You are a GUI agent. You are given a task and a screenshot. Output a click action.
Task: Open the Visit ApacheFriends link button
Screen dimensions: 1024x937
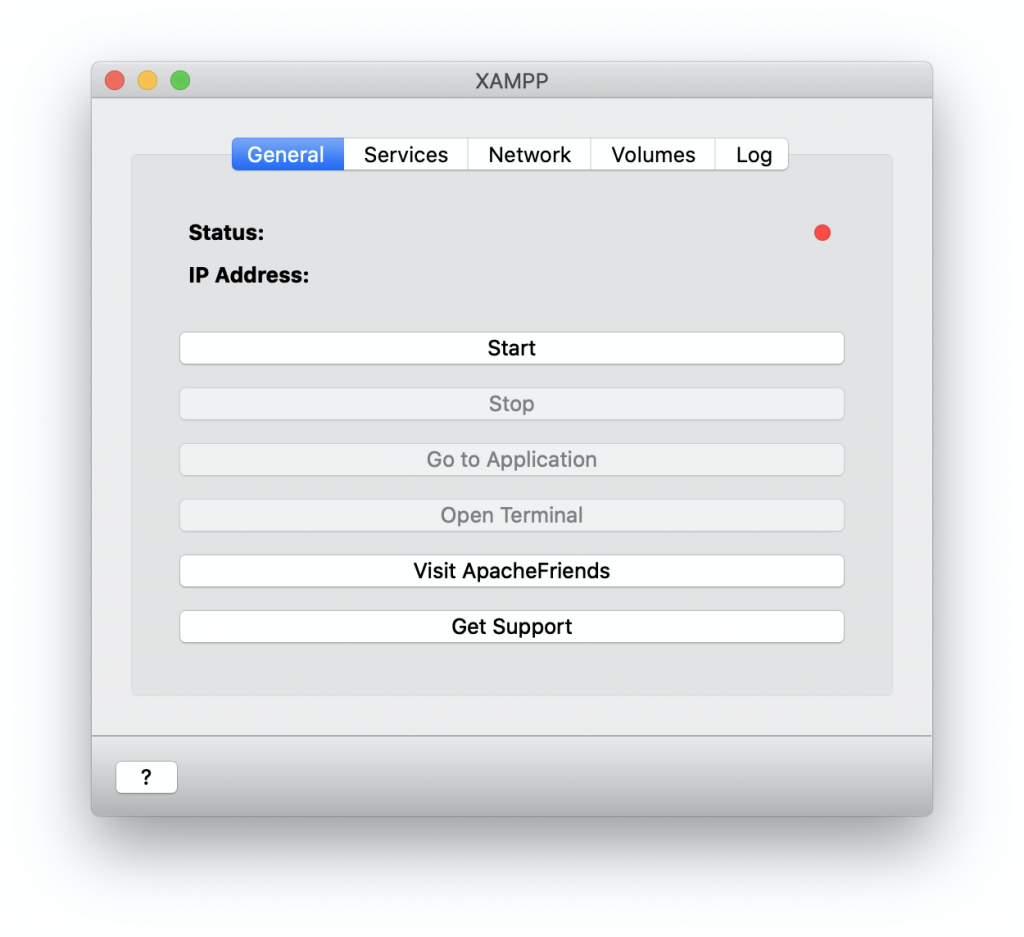click(512, 571)
